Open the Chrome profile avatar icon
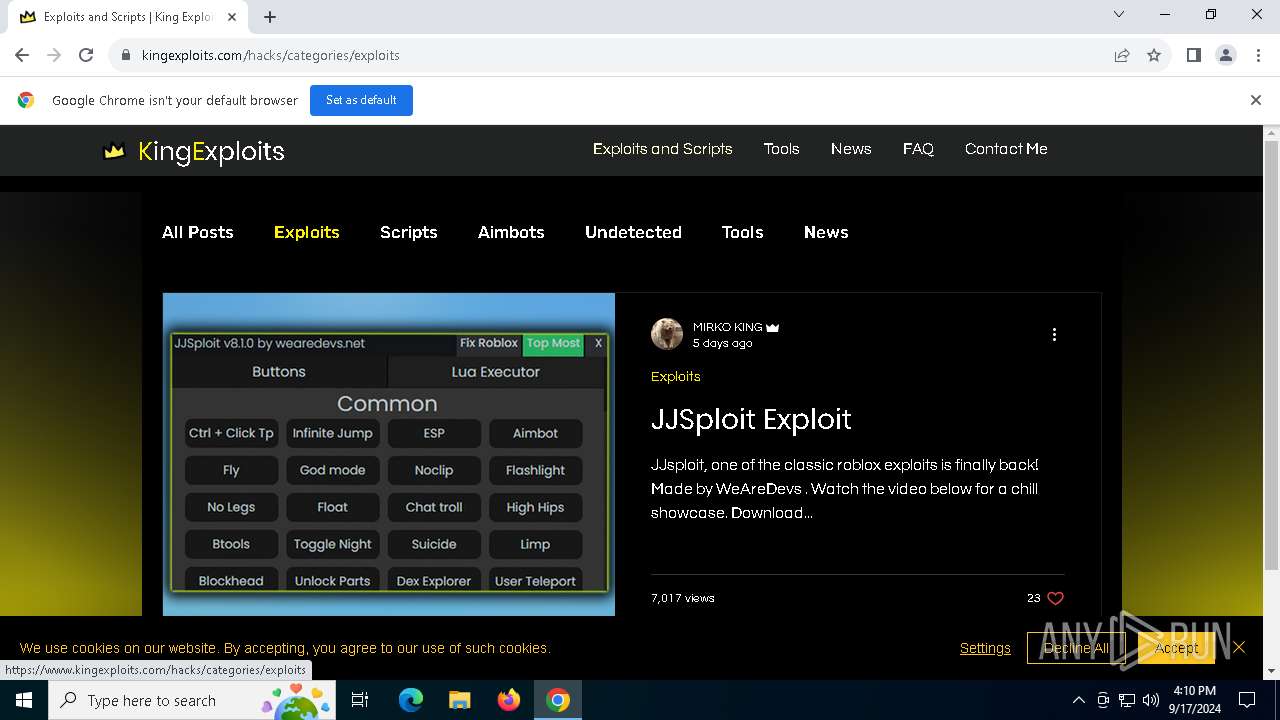Image resolution: width=1280 pixels, height=720 pixels. 1226,55
